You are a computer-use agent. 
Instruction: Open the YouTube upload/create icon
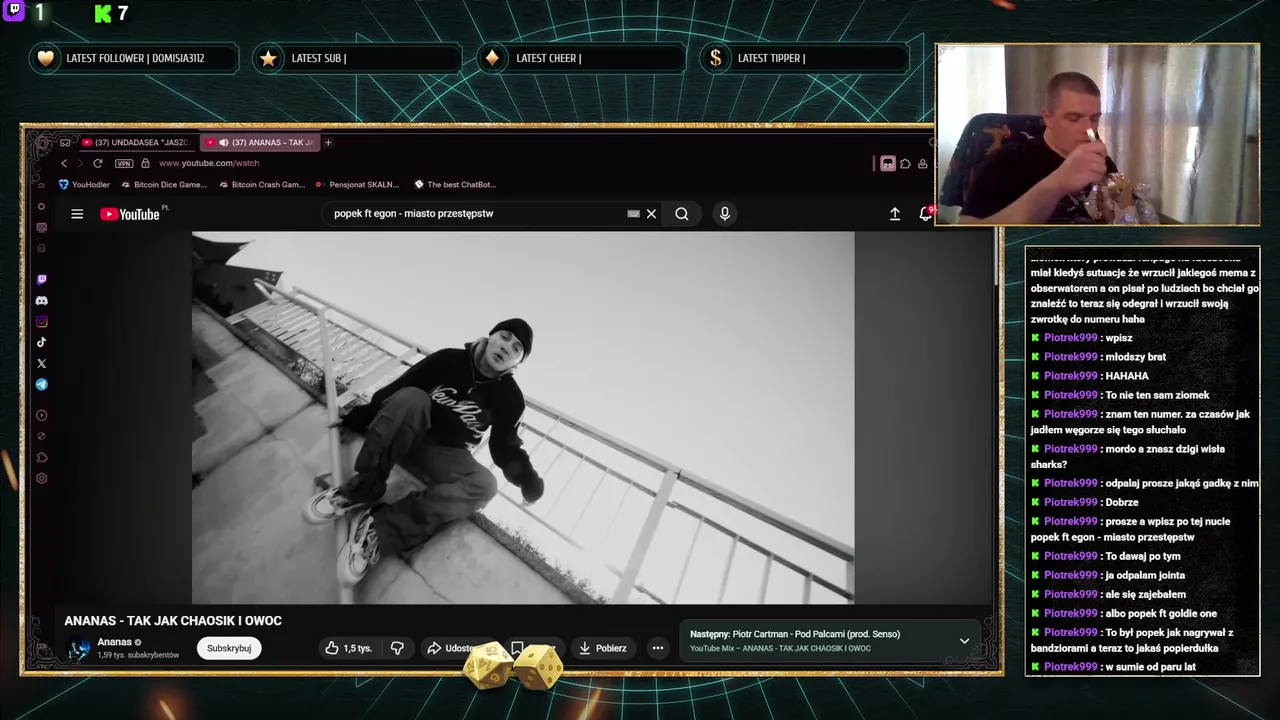(895, 214)
